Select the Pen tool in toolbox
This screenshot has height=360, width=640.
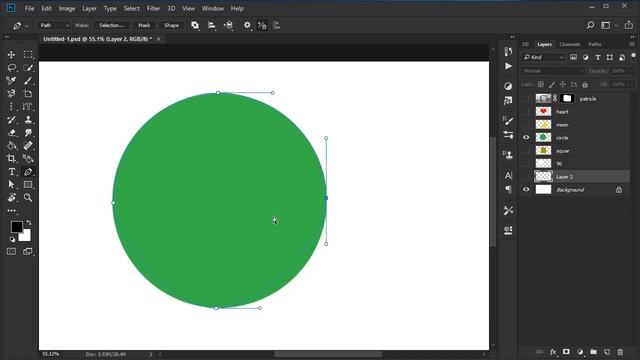28,171
